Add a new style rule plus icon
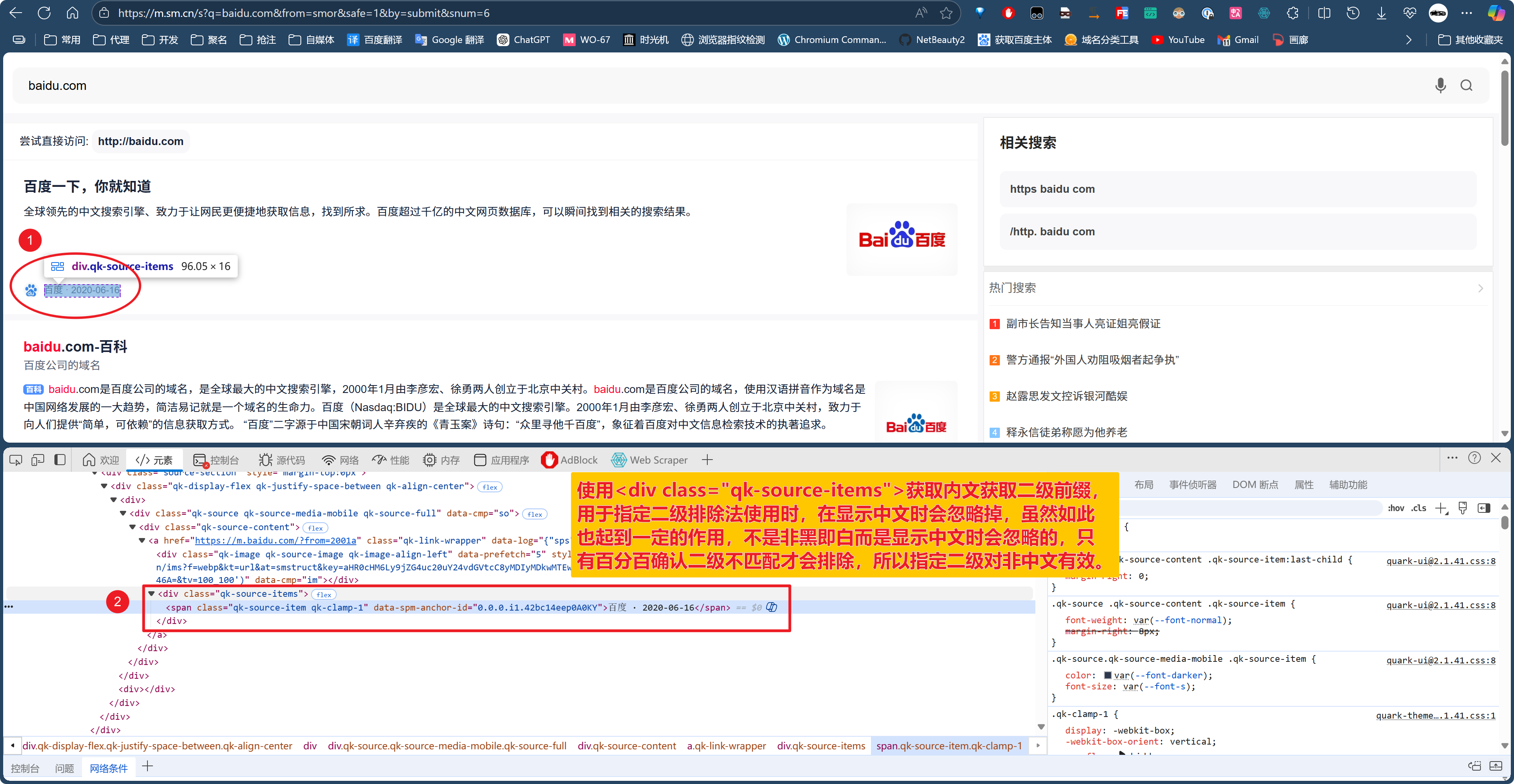 click(1441, 509)
